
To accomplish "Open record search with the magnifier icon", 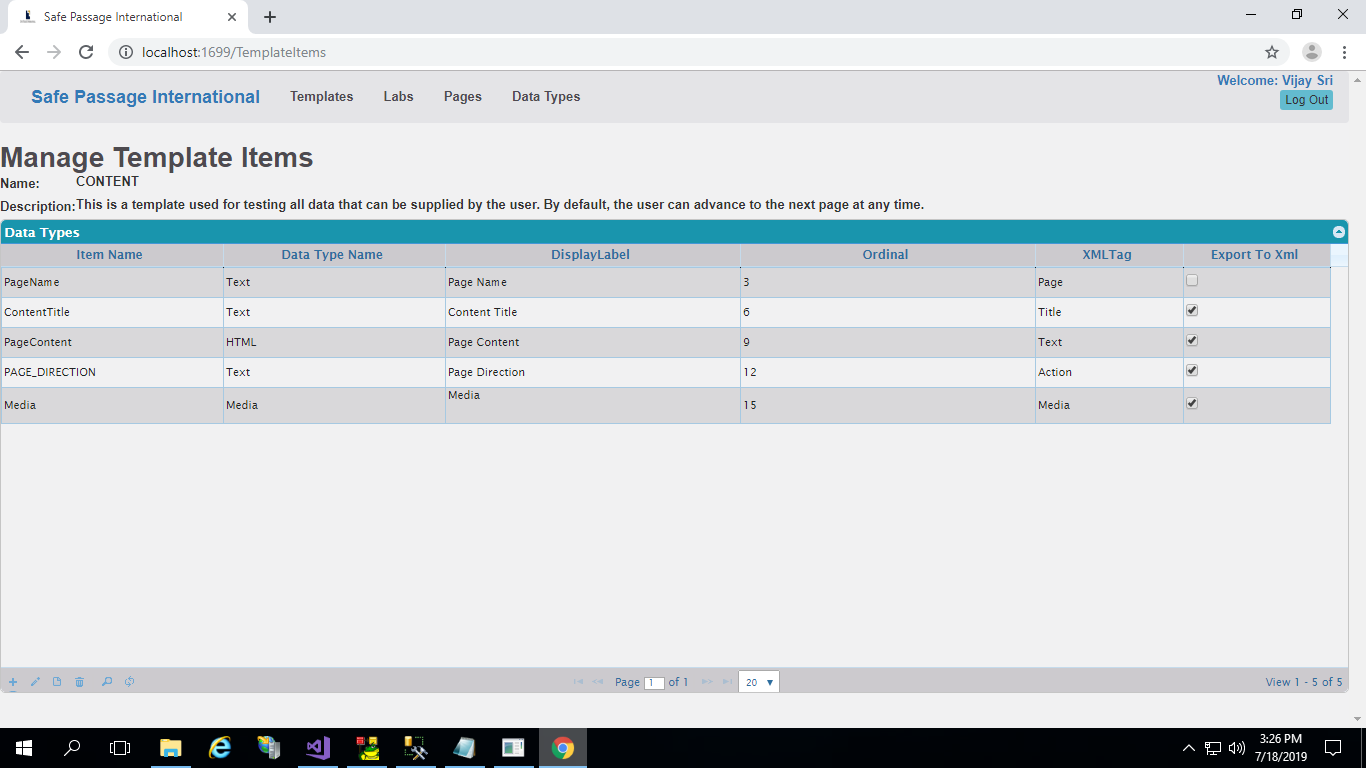I will tap(107, 682).
